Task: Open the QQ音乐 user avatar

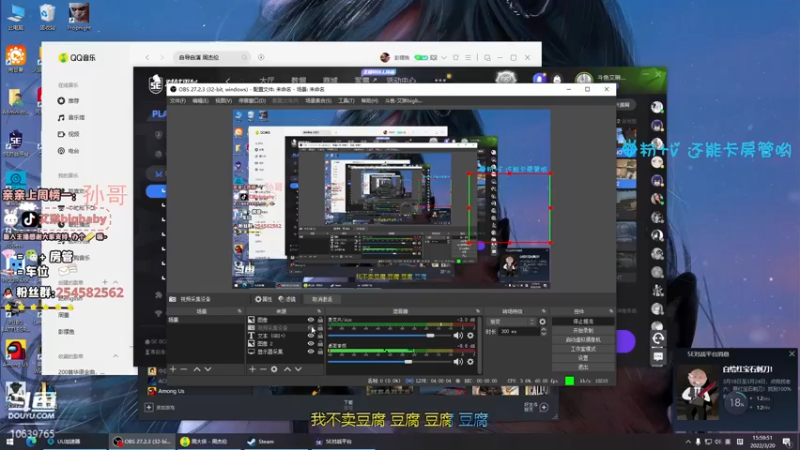Action: (385, 57)
